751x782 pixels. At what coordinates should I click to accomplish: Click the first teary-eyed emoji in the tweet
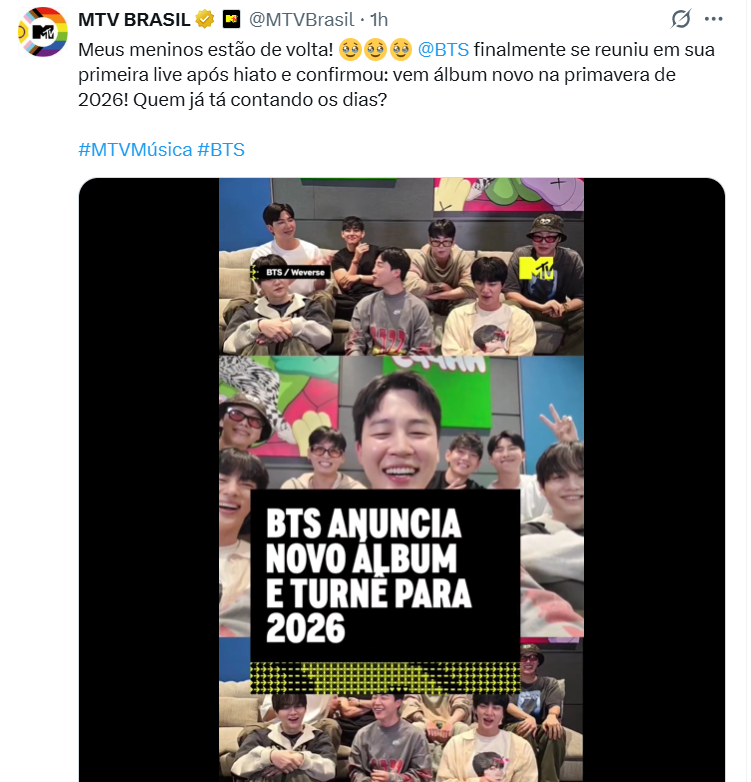[x=350, y=50]
